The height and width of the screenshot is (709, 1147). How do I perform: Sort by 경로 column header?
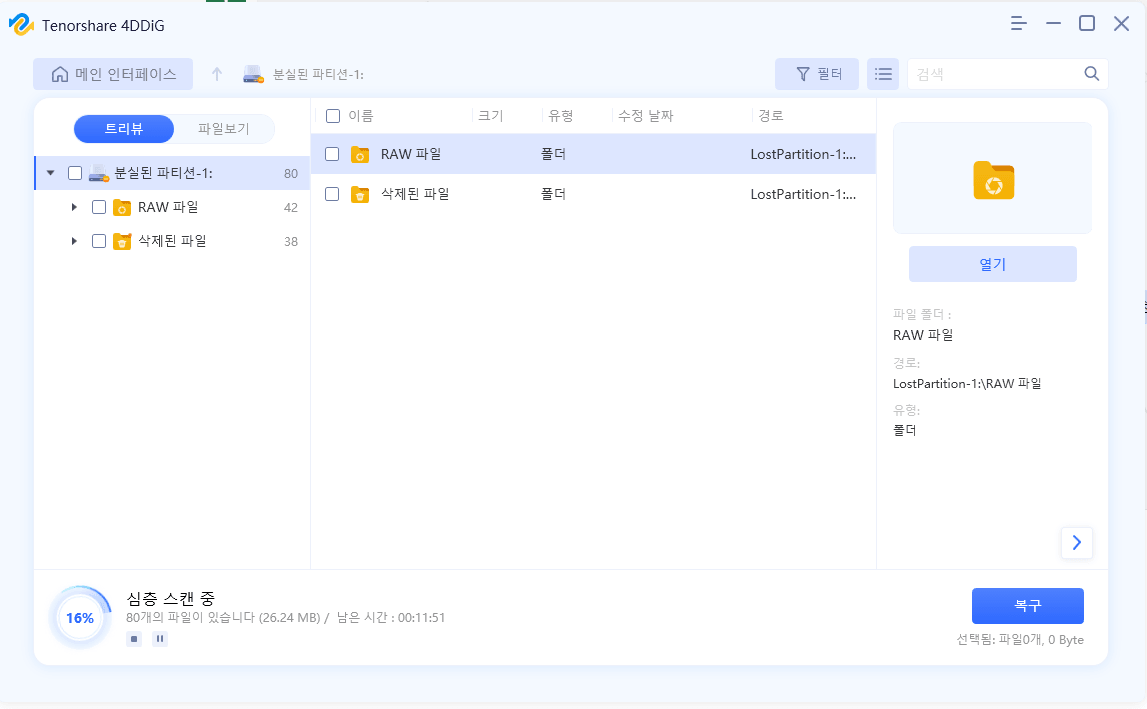click(x=770, y=116)
